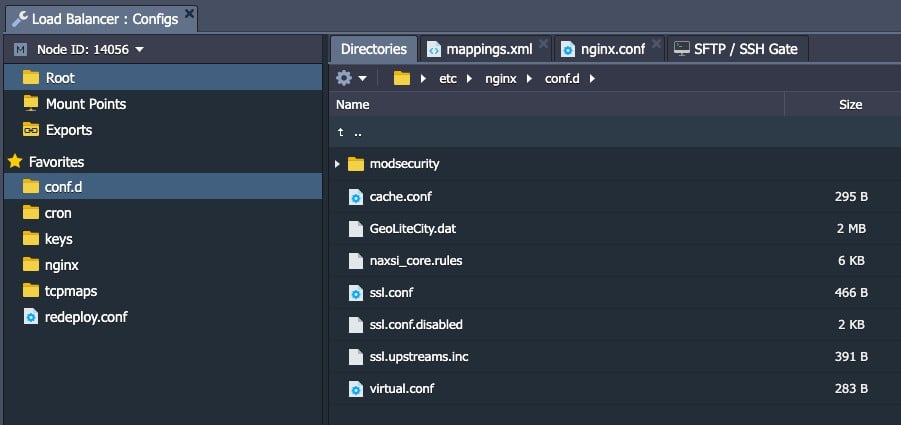Click the redeploy.conf file gear icon
This screenshot has width=901, height=425.
click(x=31, y=316)
